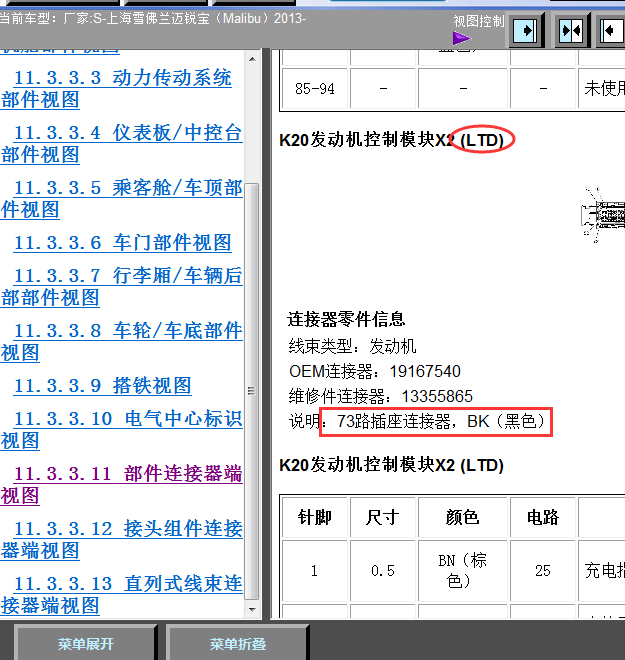
Task: Click the converging arrows view control icon
Action: [572, 30]
